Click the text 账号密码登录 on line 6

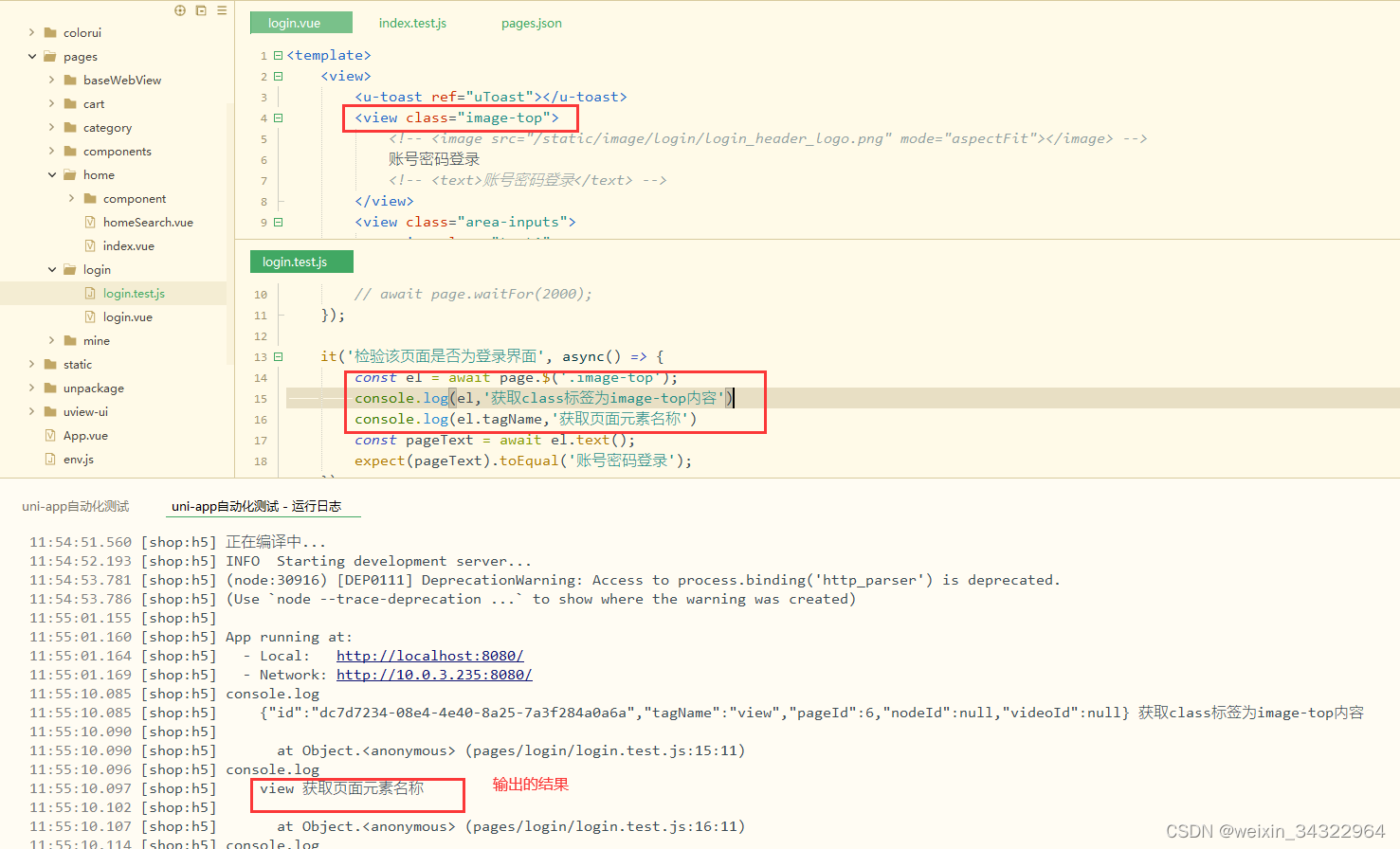433,159
